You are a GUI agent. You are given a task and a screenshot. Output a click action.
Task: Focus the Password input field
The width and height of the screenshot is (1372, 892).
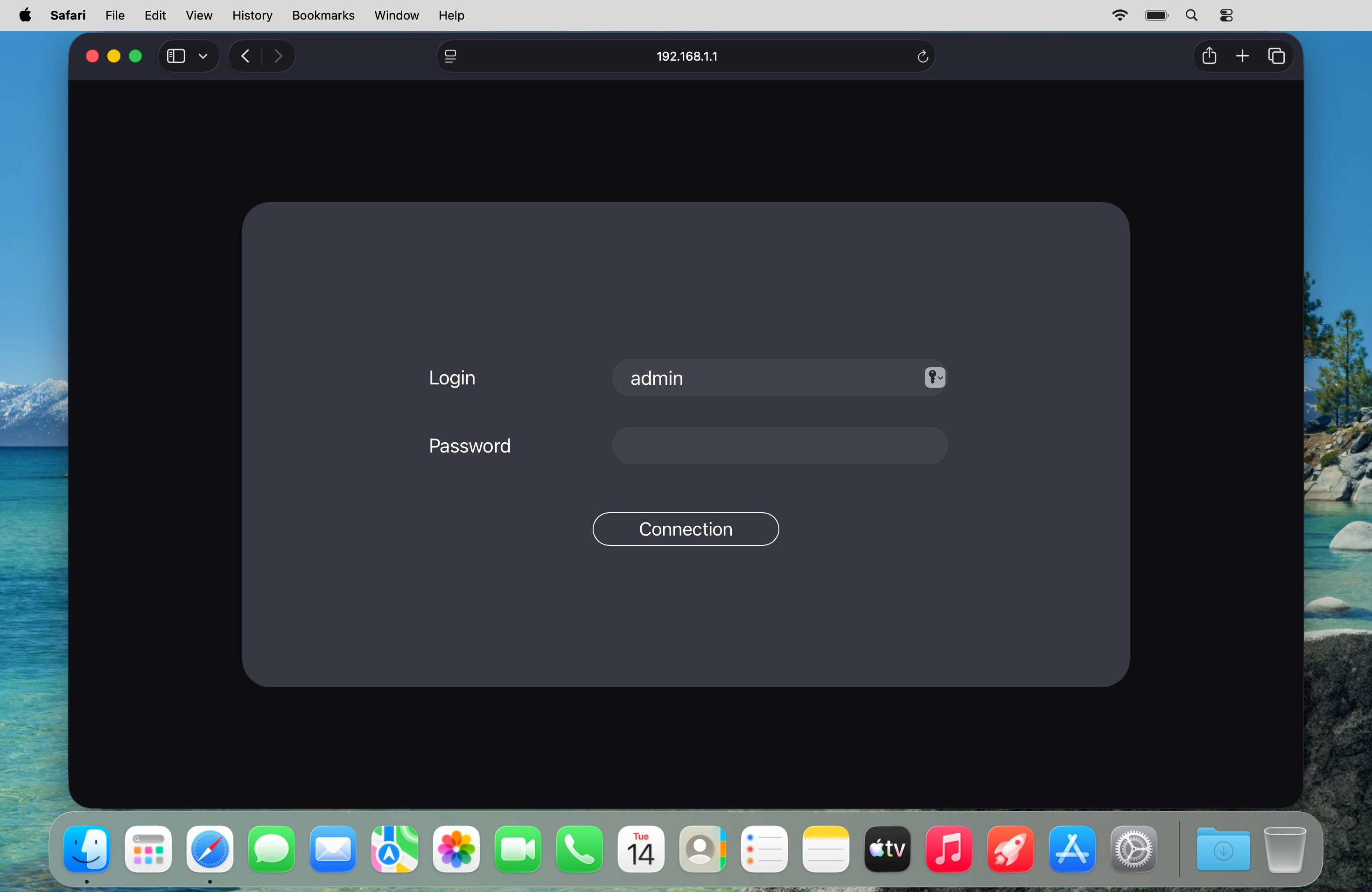click(779, 446)
